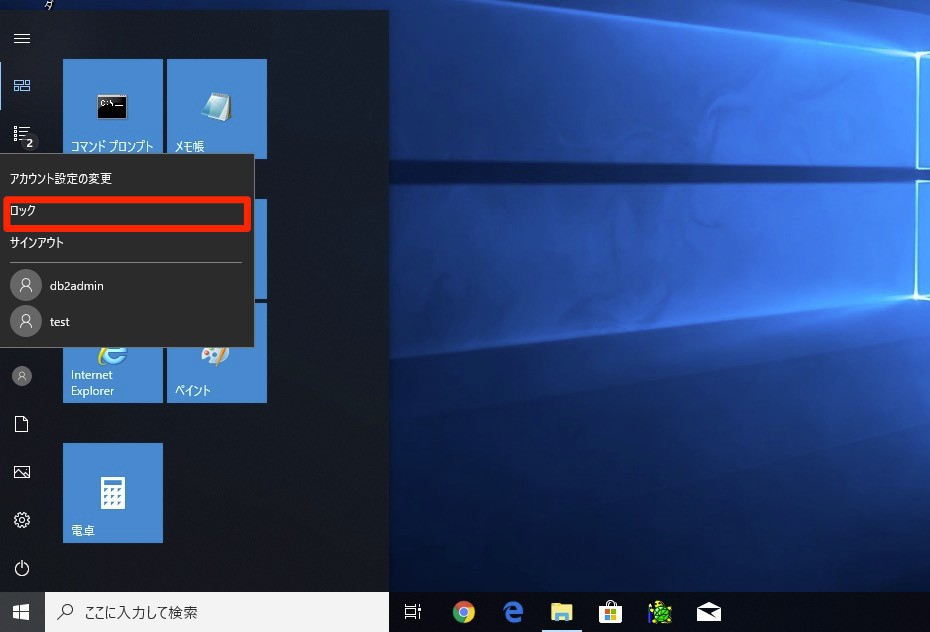Click the Windows Start button
Viewport: 930px width, 632px height.
(22, 612)
